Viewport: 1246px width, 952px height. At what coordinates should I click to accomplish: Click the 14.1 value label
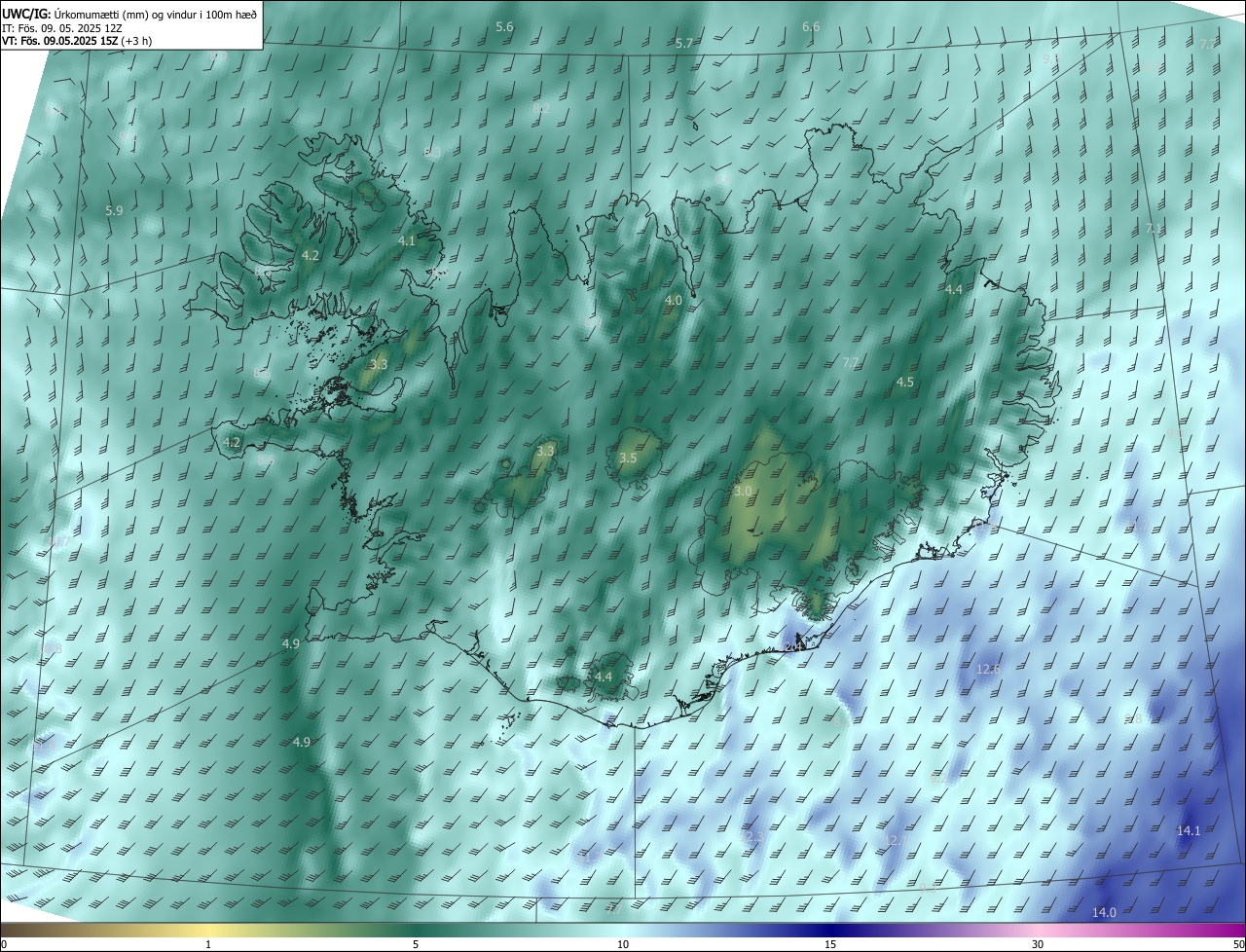point(1189,831)
